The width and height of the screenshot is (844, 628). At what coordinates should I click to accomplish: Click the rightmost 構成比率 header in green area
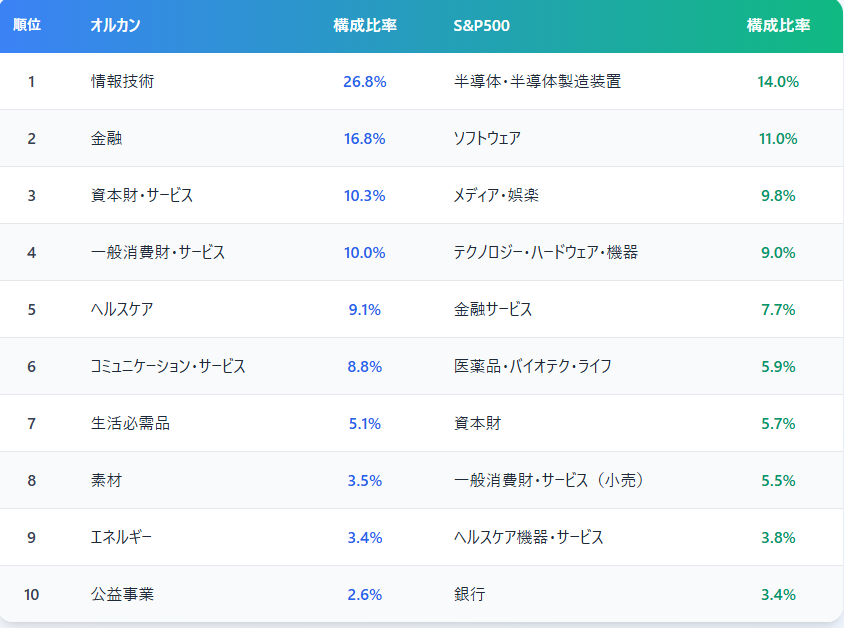778,25
